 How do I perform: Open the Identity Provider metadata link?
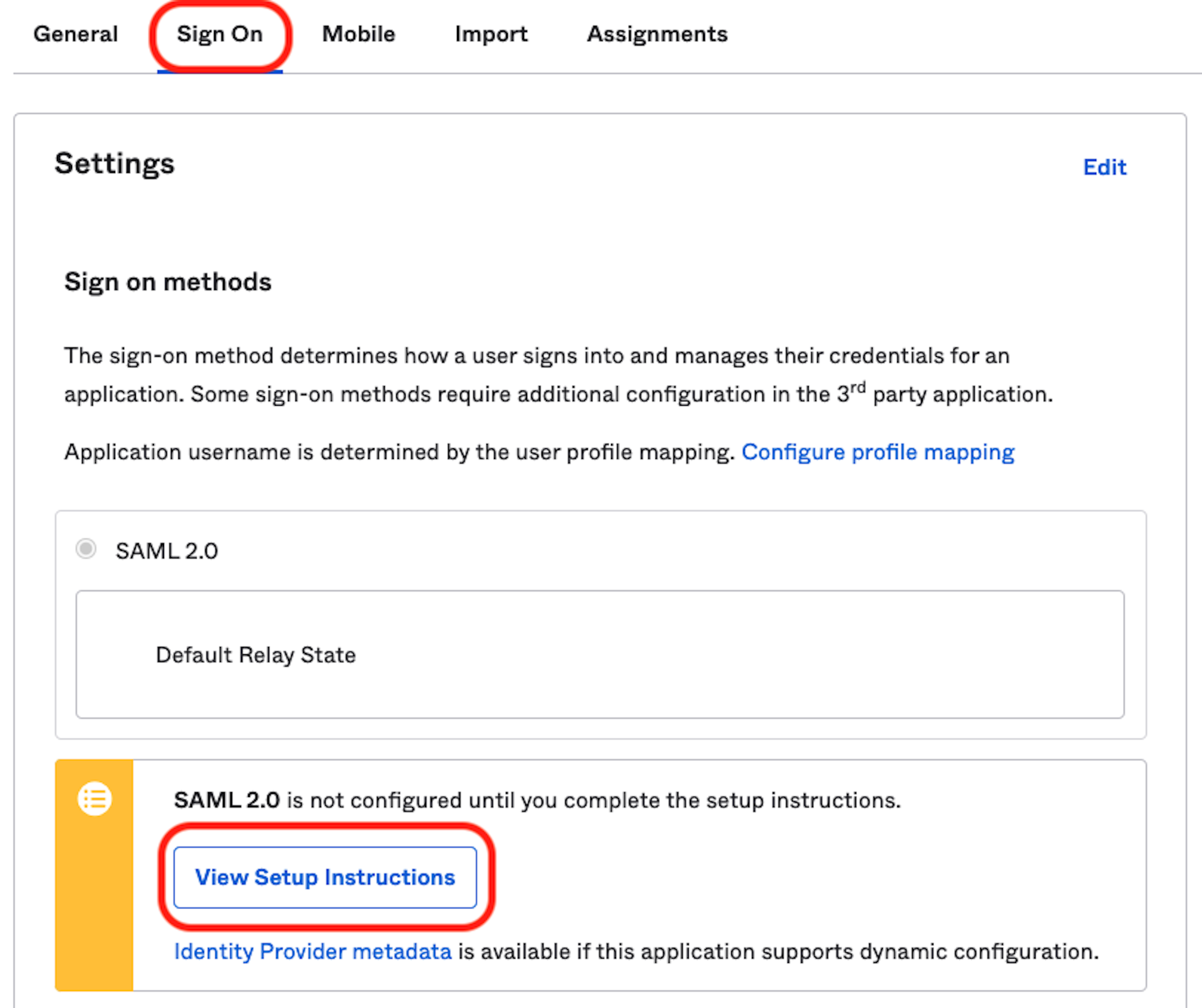coord(312,952)
